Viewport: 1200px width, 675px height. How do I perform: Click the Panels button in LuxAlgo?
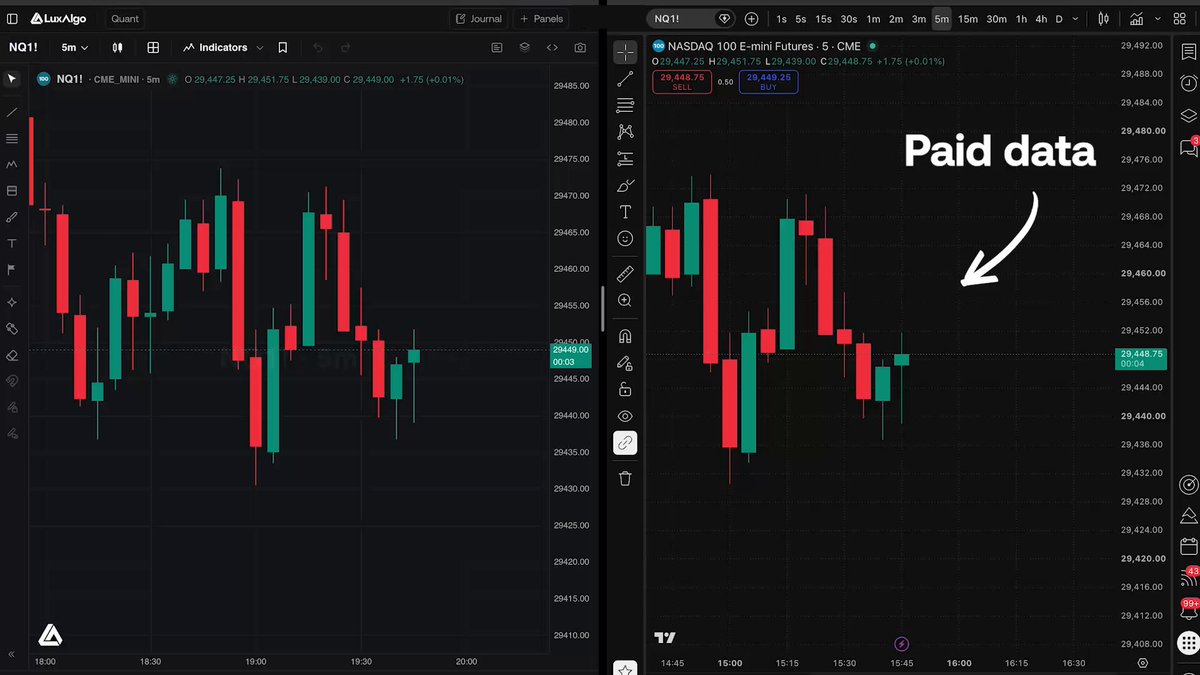541,18
